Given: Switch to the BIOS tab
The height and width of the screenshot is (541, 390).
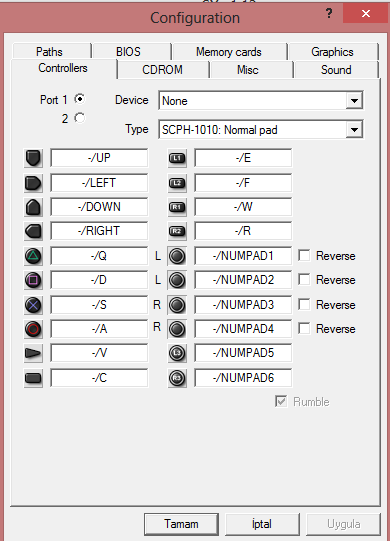Looking at the screenshot, I should coord(132,52).
